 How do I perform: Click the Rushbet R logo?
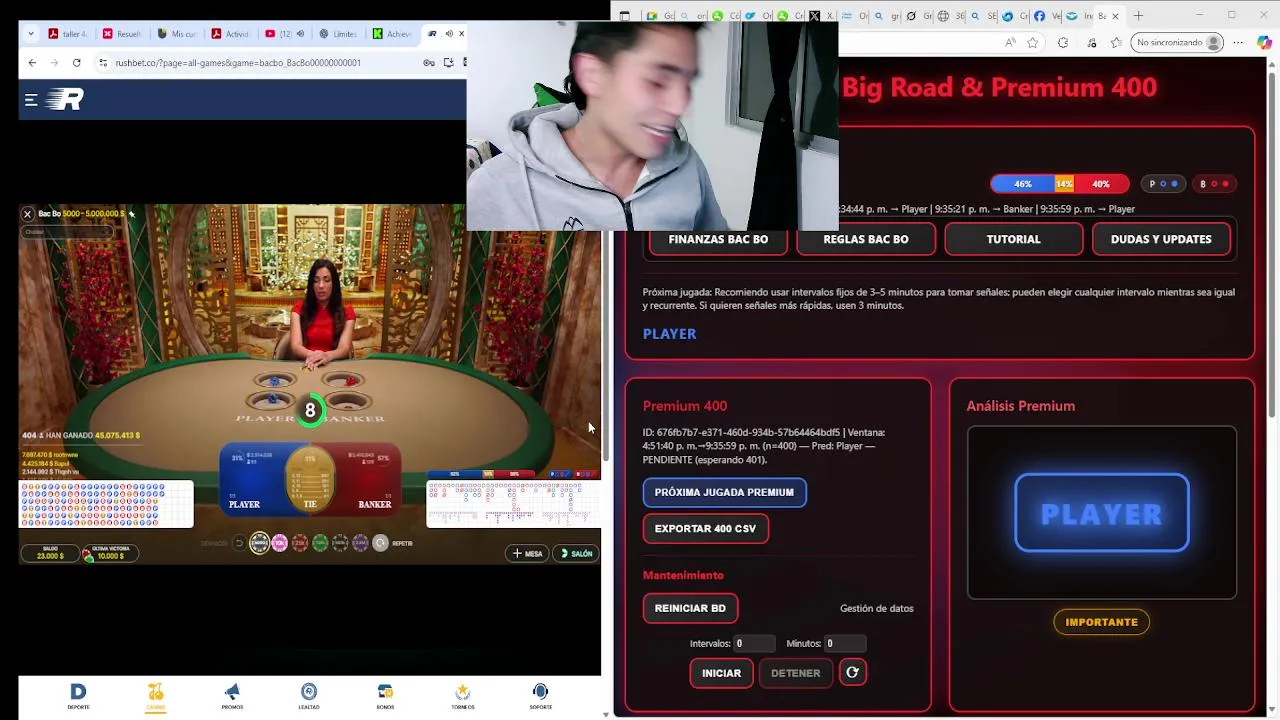tap(66, 99)
